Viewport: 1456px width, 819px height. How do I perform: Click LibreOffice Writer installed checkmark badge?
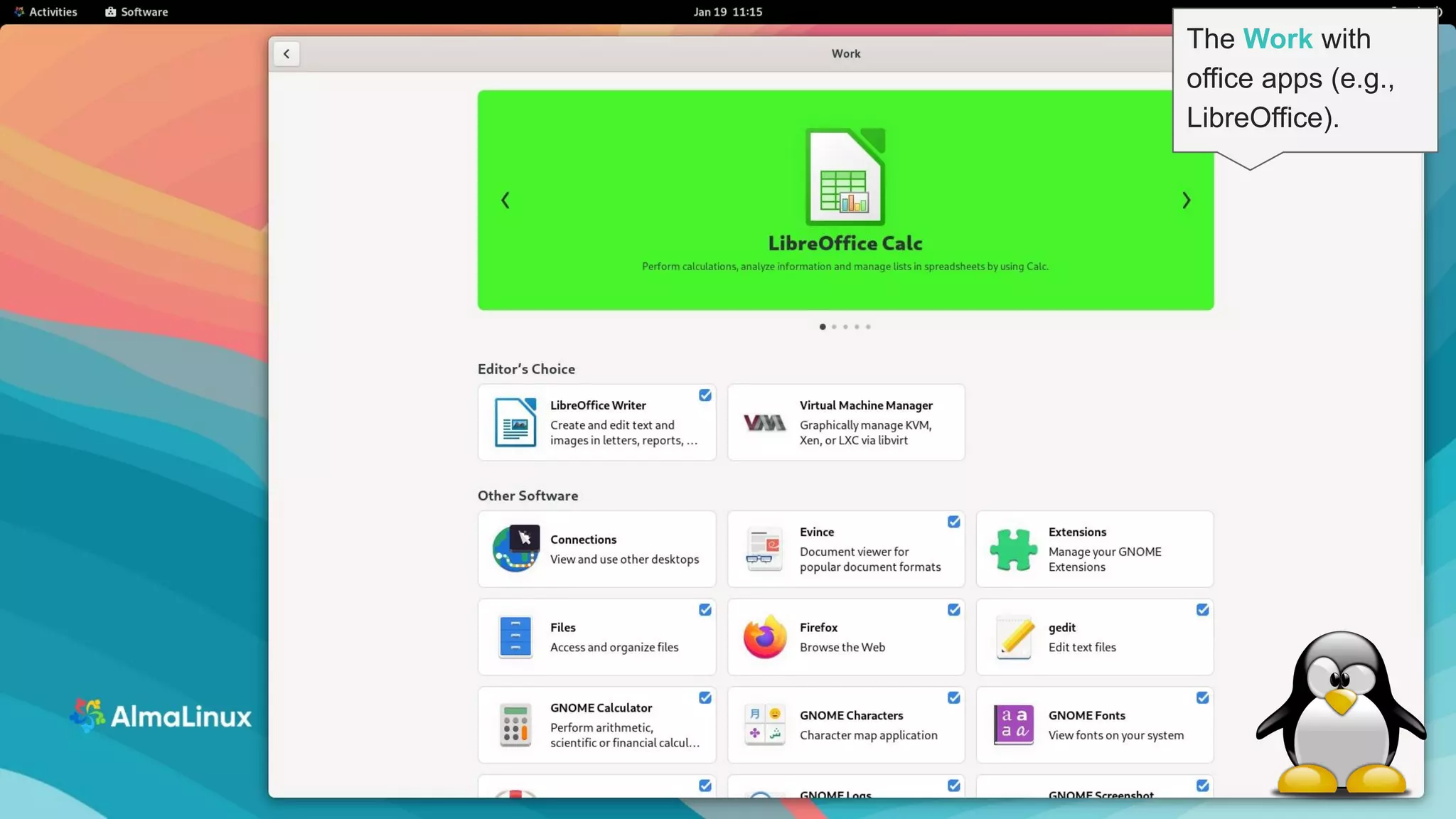coord(705,395)
